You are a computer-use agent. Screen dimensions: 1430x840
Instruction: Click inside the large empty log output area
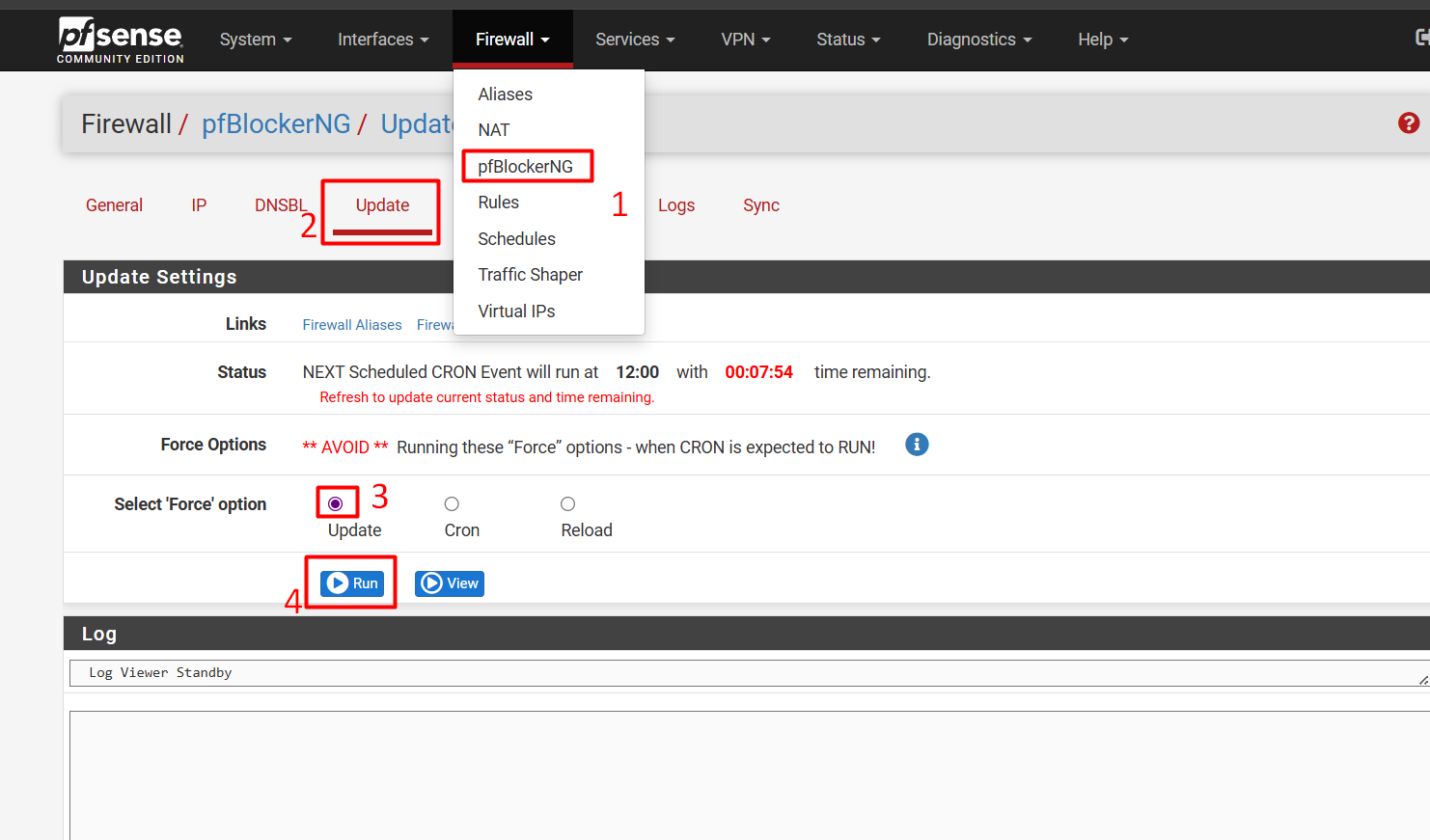click(750, 775)
